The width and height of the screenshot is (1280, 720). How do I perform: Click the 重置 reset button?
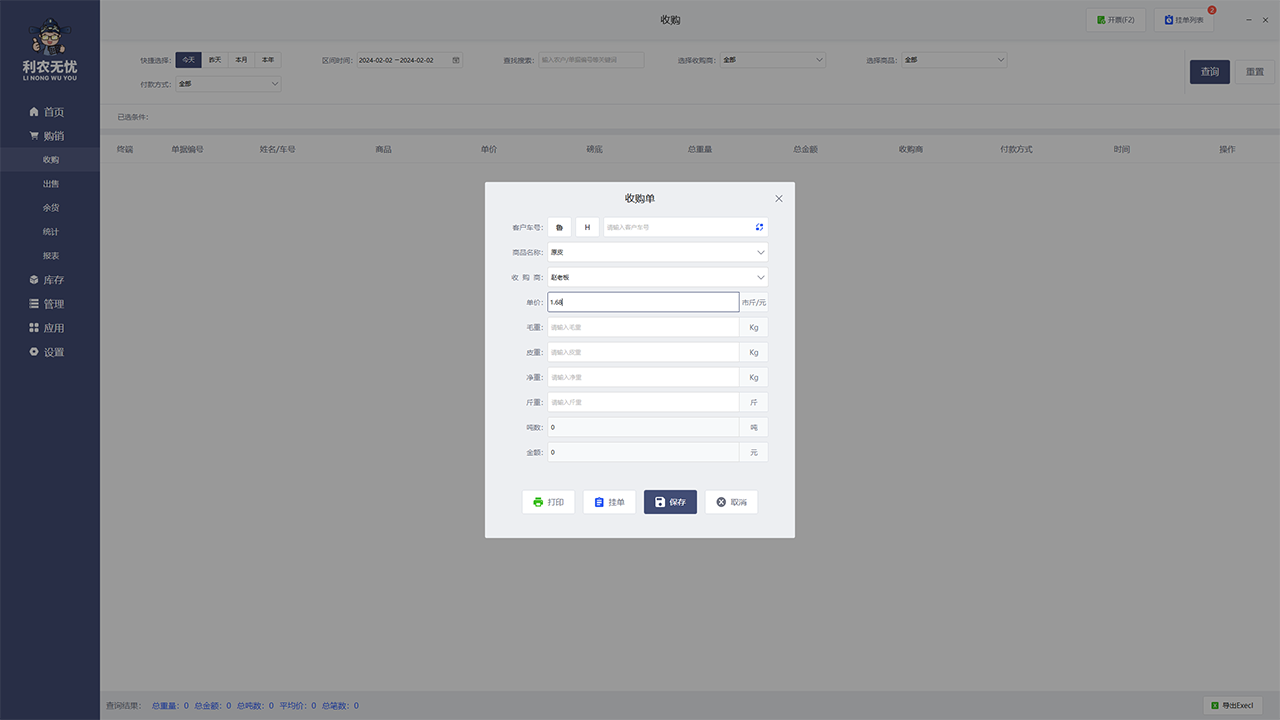point(1255,72)
